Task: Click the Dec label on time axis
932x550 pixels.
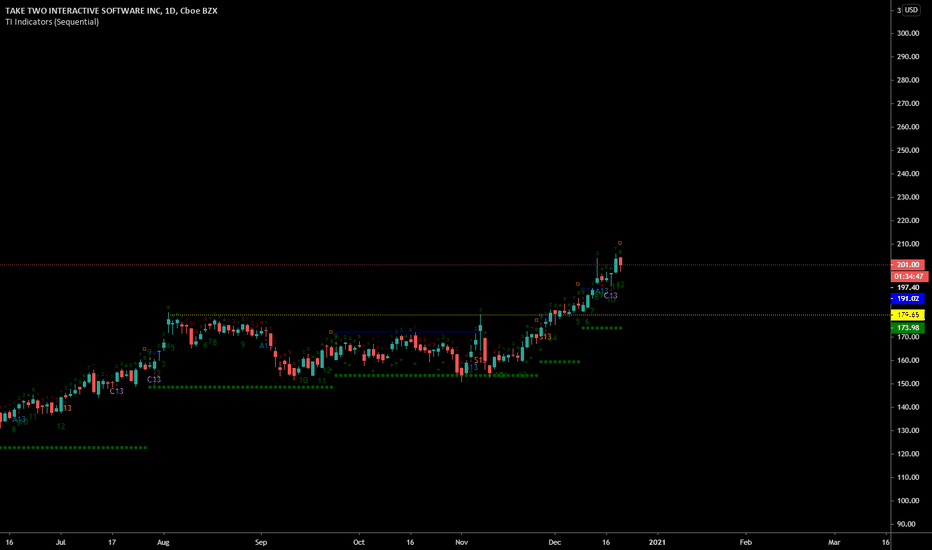Action: [x=555, y=542]
